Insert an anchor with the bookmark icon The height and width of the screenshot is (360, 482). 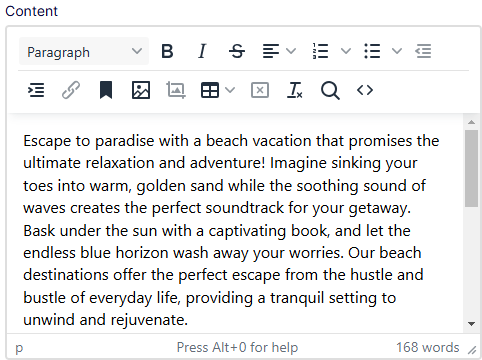[106, 90]
